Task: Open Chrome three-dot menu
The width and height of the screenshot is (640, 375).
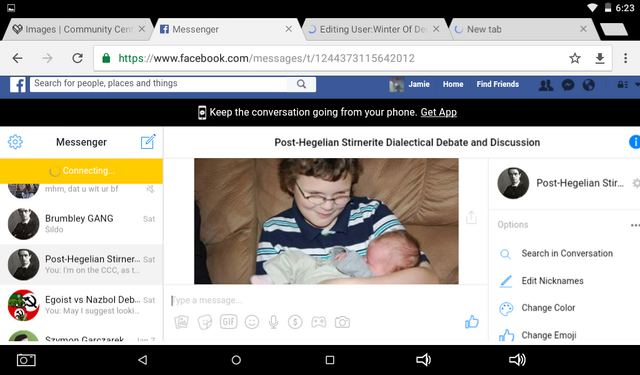Action: [x=625, y=58]
